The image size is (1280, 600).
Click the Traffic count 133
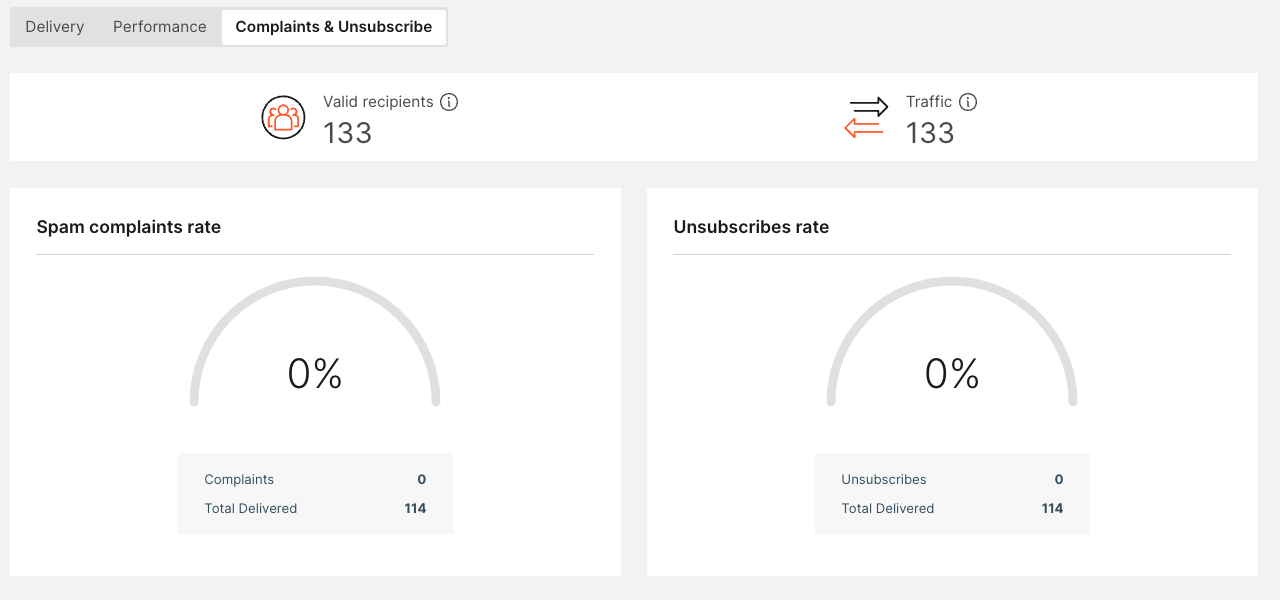pyautogui.click(x=930, y=133)
